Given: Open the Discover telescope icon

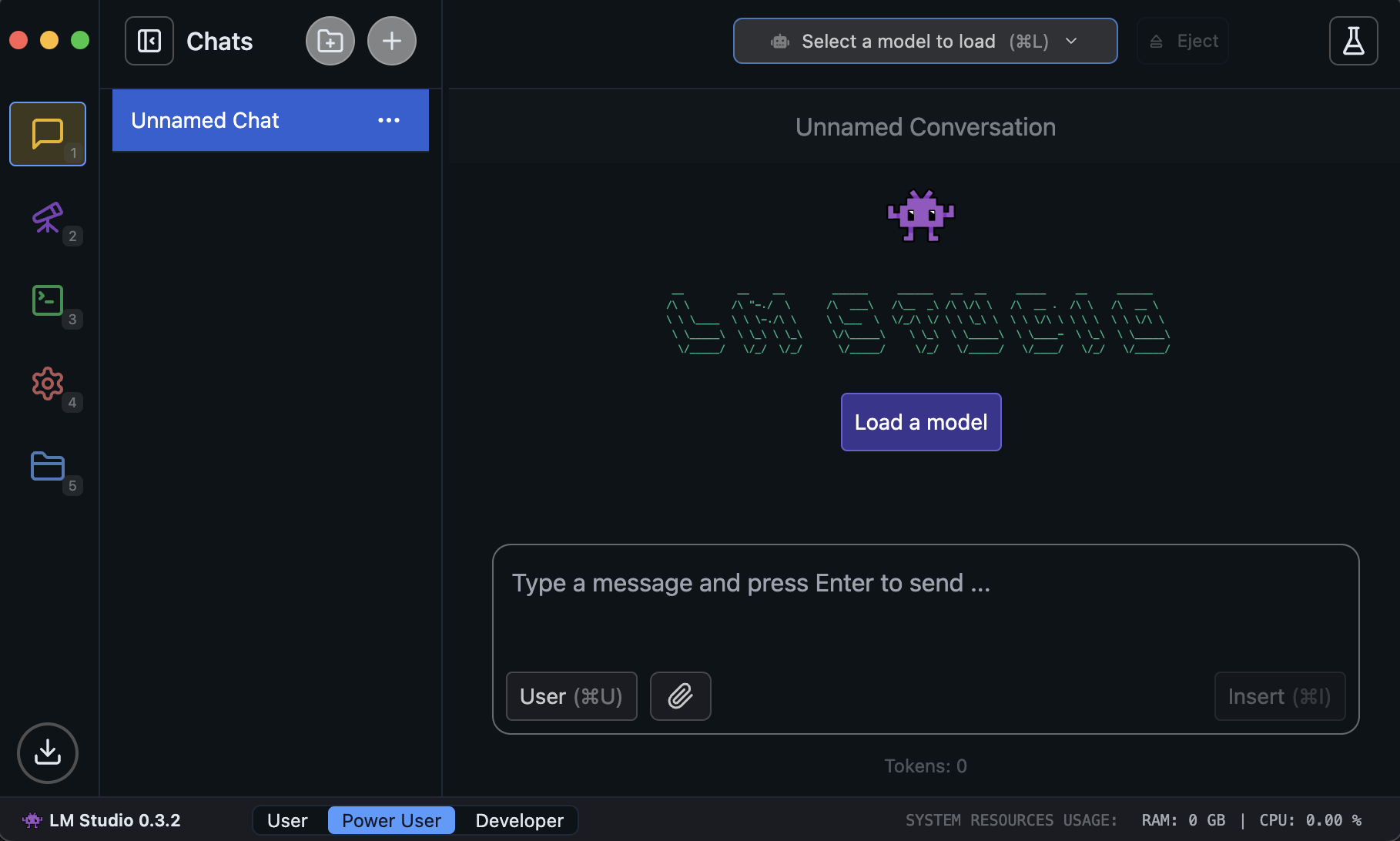Looking at the screenshot, I should pyautogui.click(x=48, y=218).
